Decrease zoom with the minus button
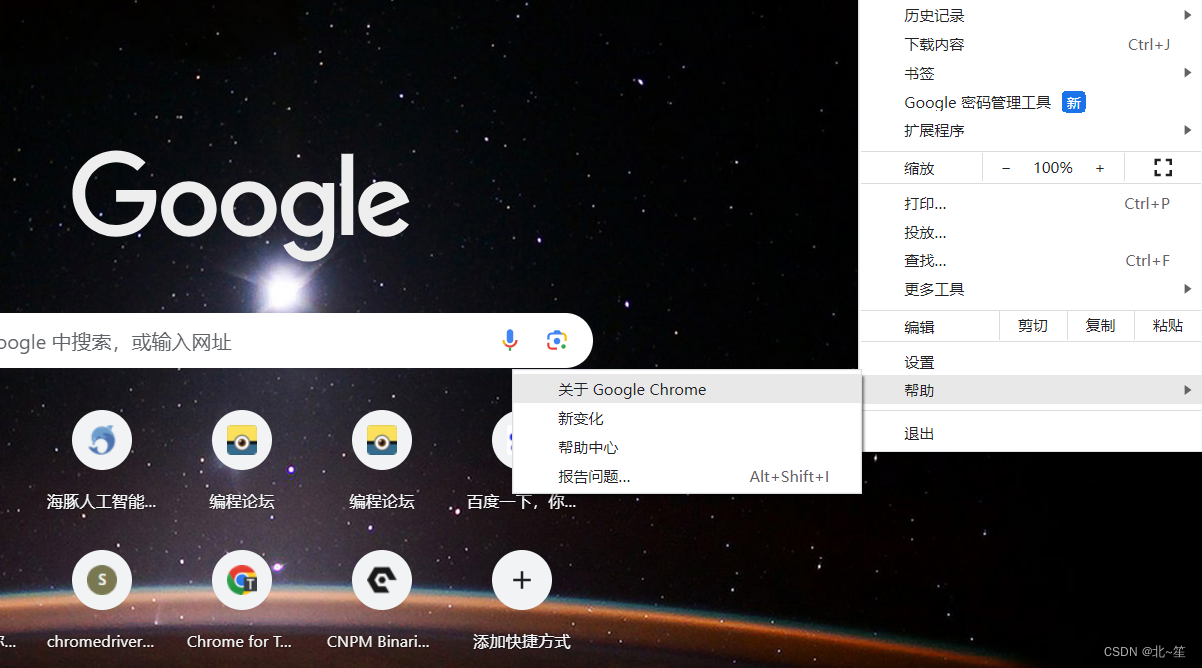 (1006, 168)
